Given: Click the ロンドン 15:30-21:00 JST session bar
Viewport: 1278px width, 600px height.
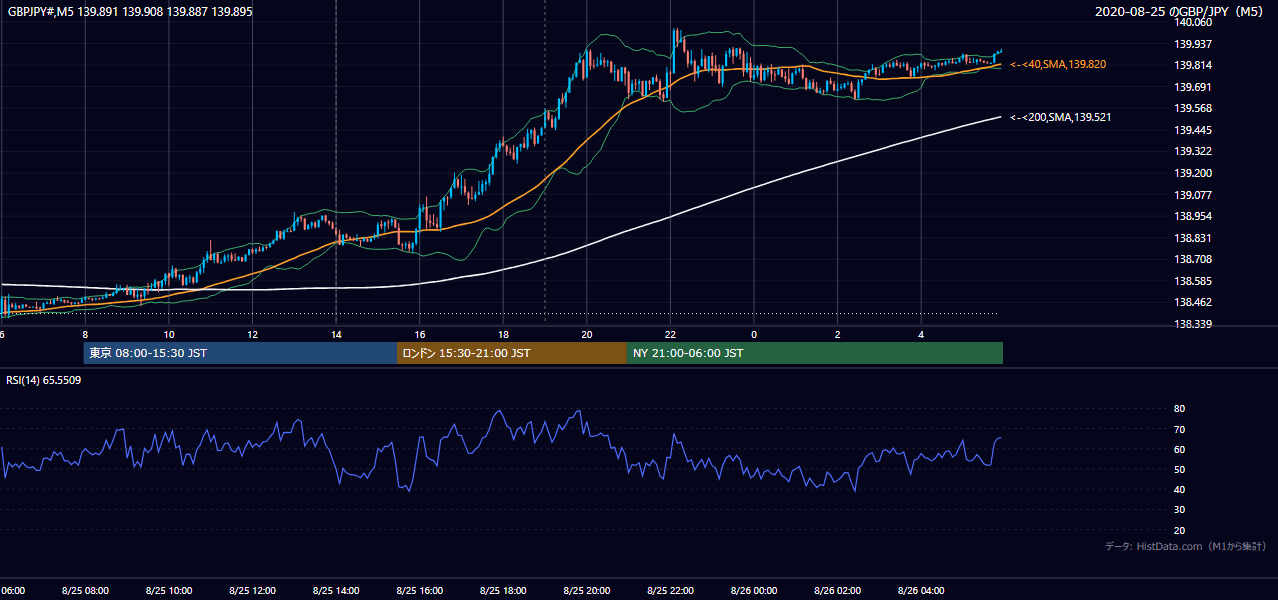Looking at the screenshot, I should pyautogui.click(x=512, y=353).
